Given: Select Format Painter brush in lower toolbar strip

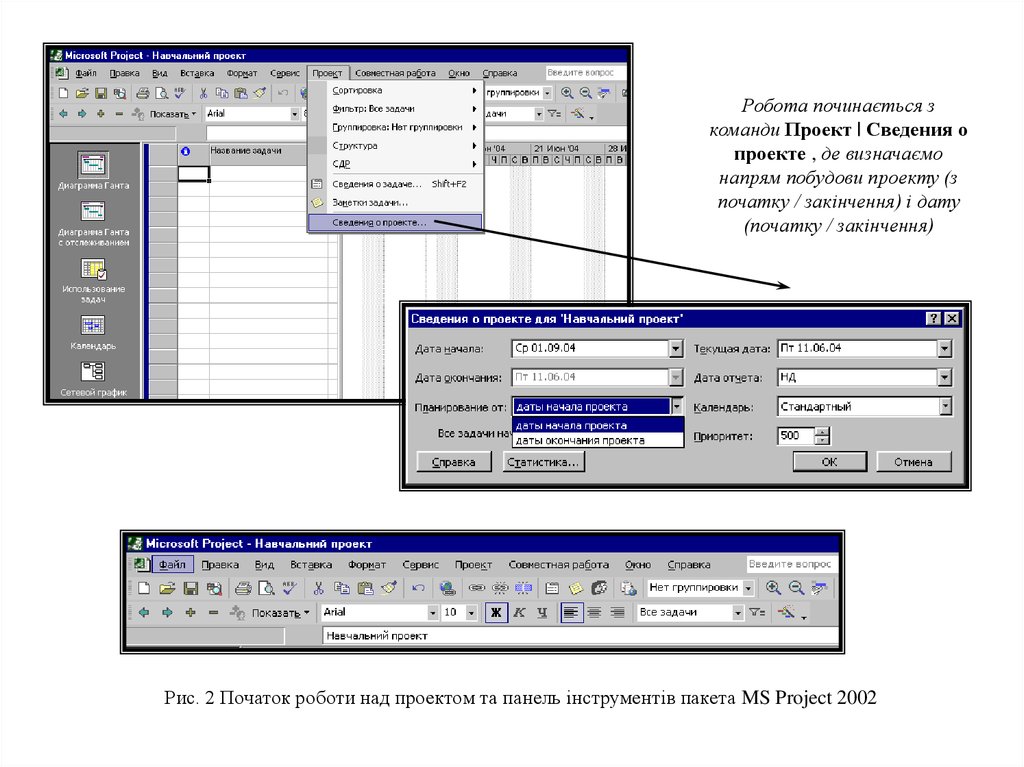Looking at the screenshot, I should click(389, 588).
